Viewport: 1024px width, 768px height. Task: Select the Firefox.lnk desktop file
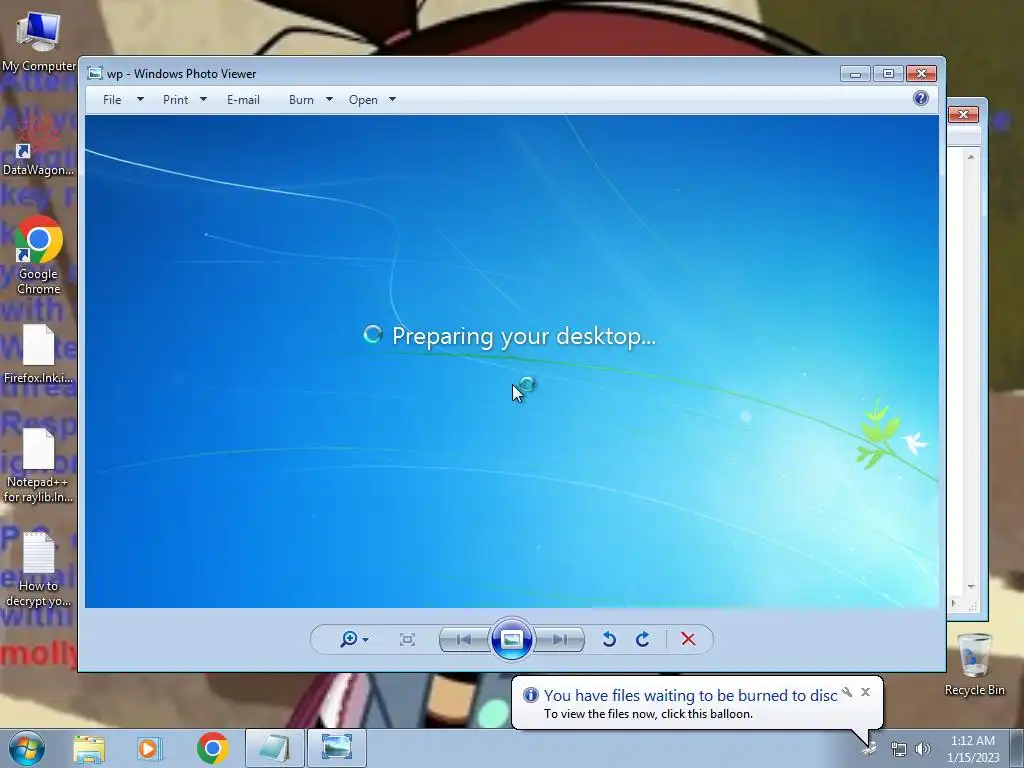click(39, 353)
